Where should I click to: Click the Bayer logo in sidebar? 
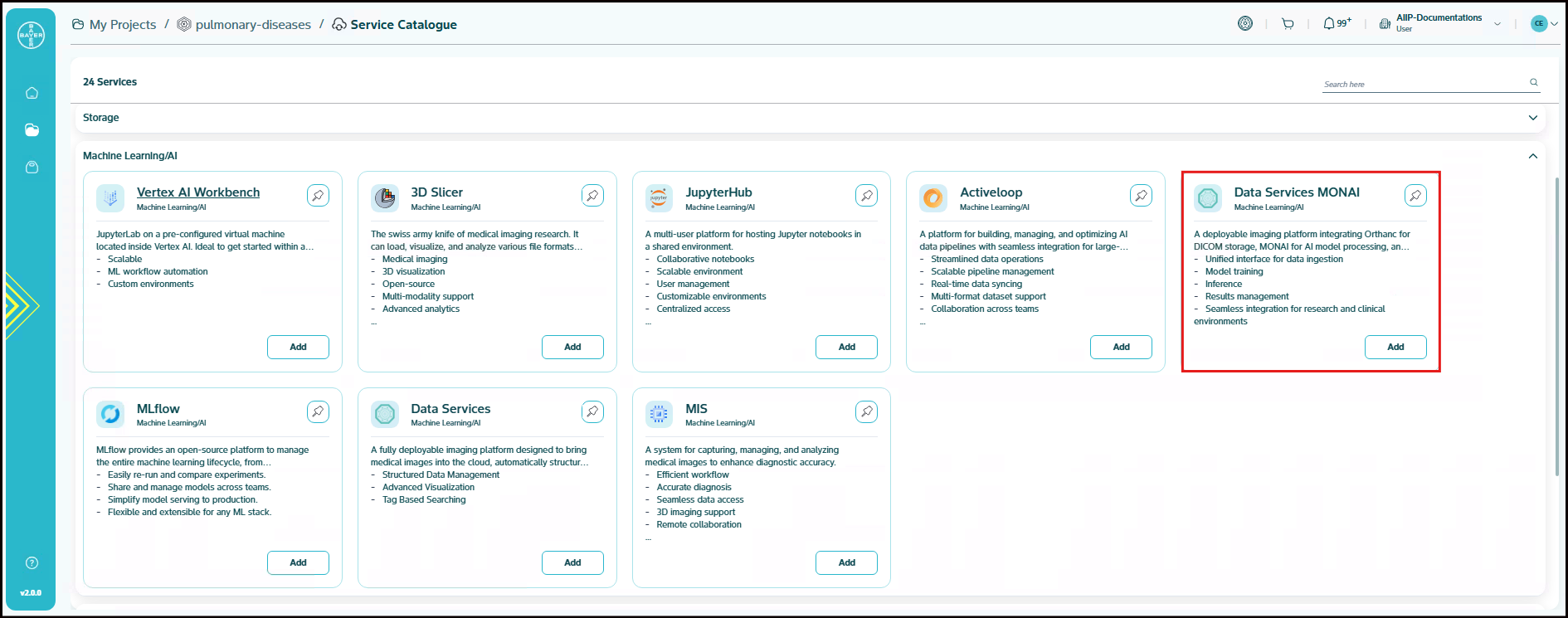click(32, 35)
